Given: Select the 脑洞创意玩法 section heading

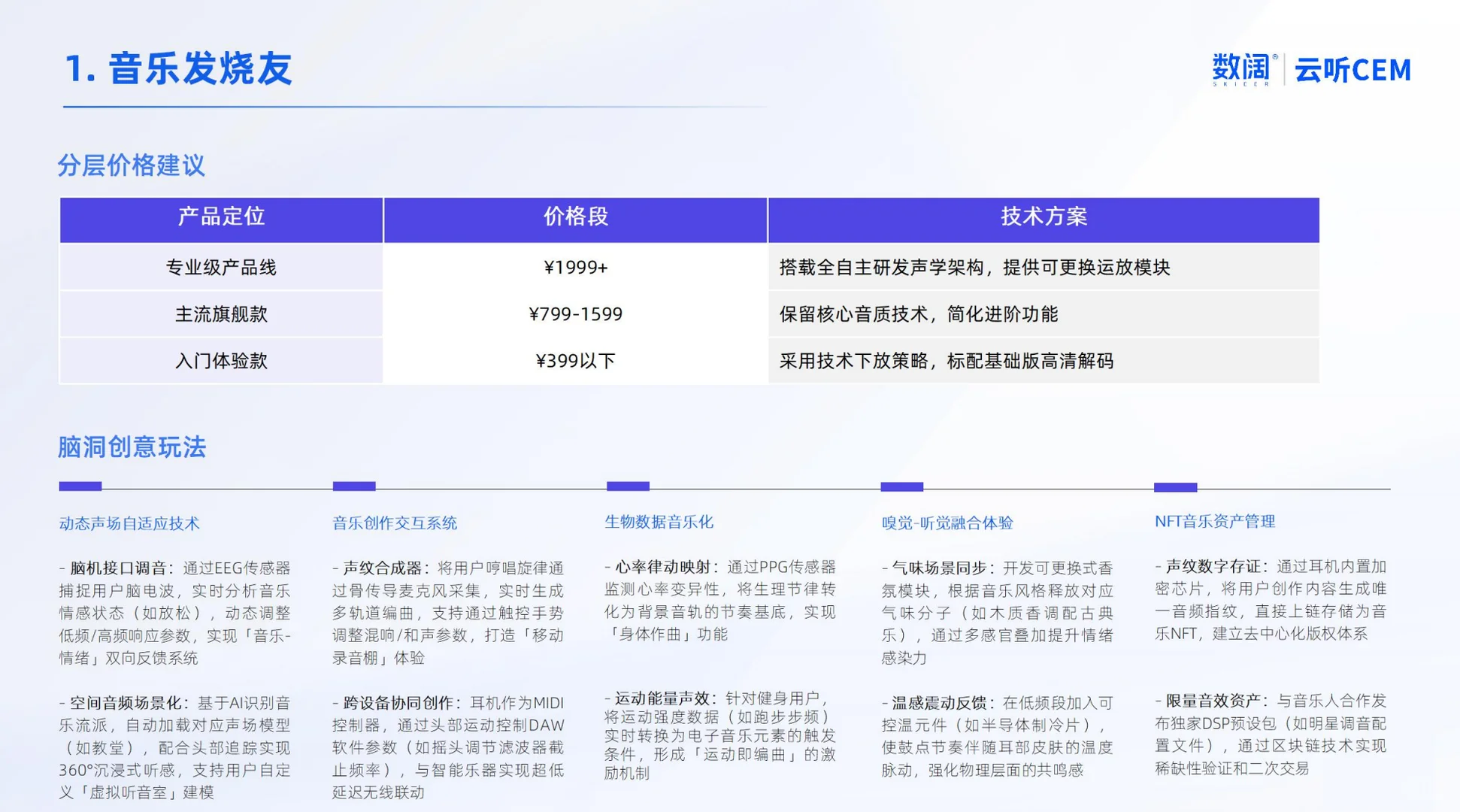Looking at the screenshot, I should click(132, 447).
